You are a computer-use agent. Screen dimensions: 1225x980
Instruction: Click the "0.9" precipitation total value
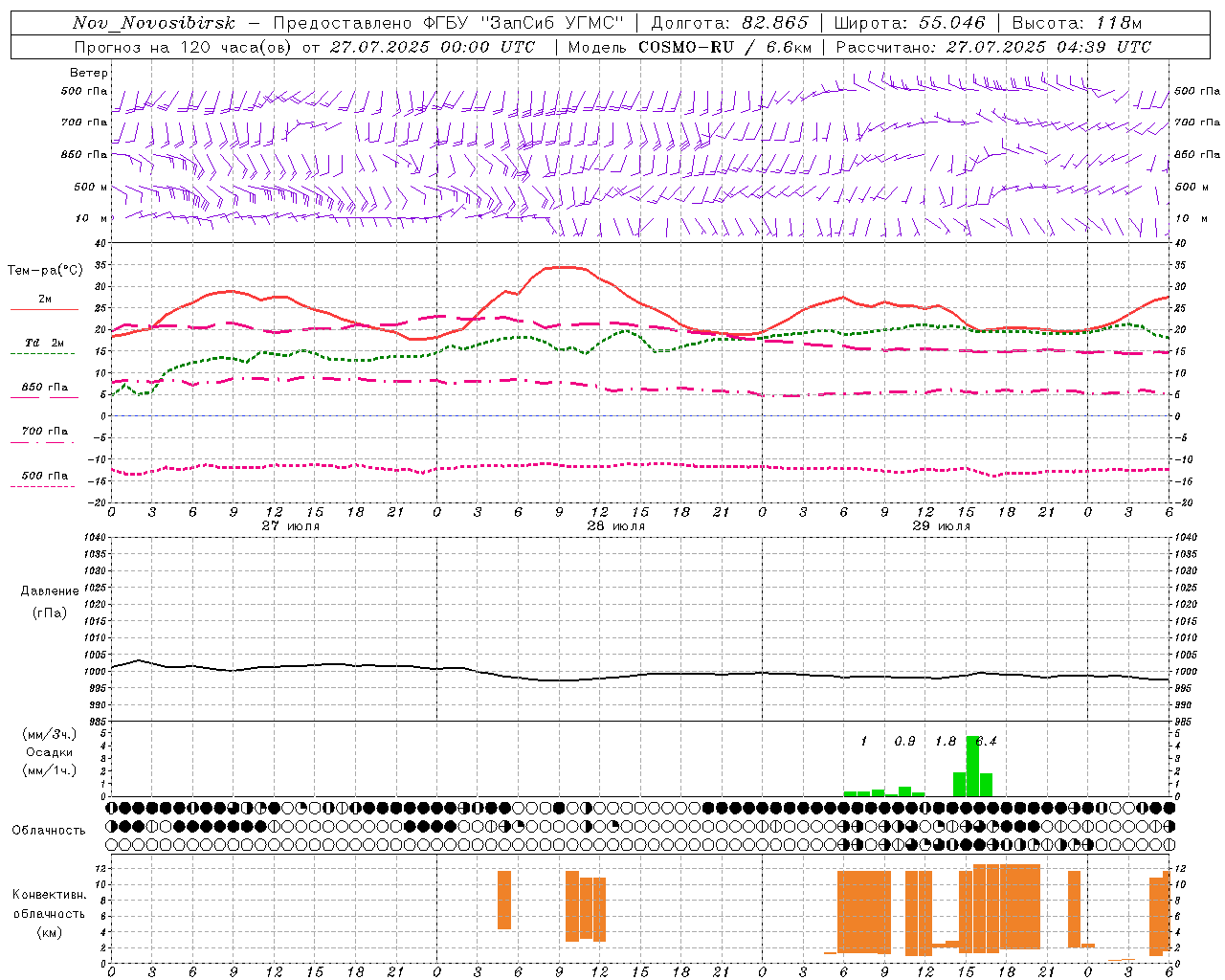tap(904, 742)
